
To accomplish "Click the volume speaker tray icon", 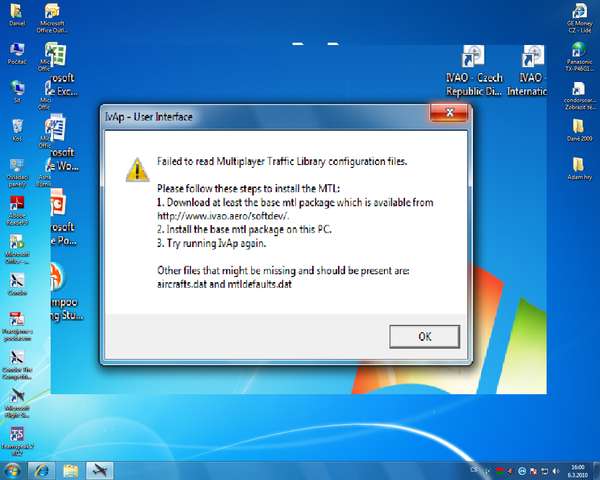I will click(555, 471).
